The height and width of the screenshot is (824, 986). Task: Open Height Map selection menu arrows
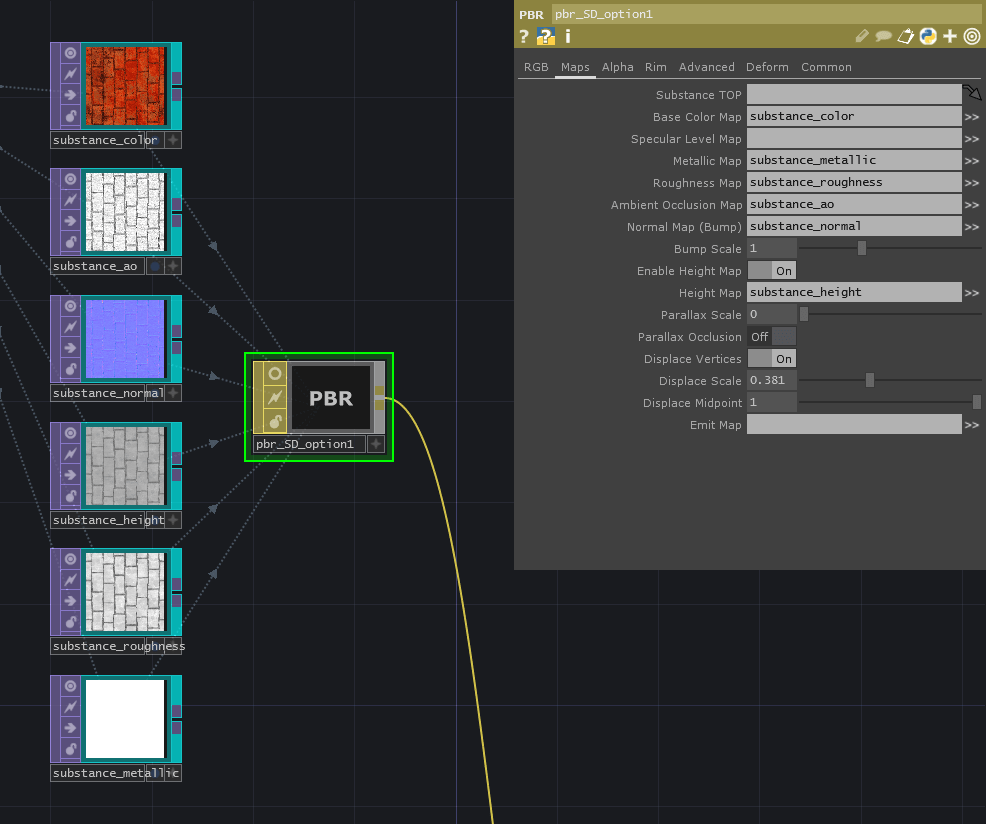[x=972, y=293]
